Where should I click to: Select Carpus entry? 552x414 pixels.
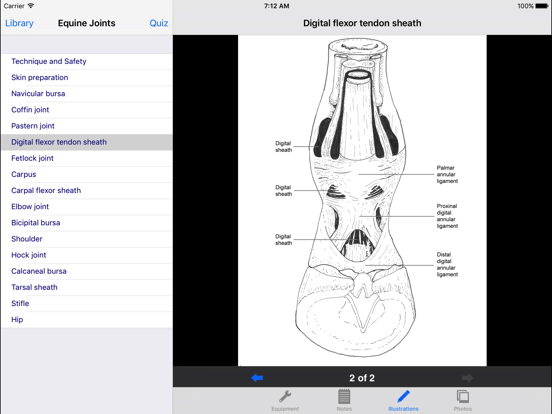coord(87,174)
